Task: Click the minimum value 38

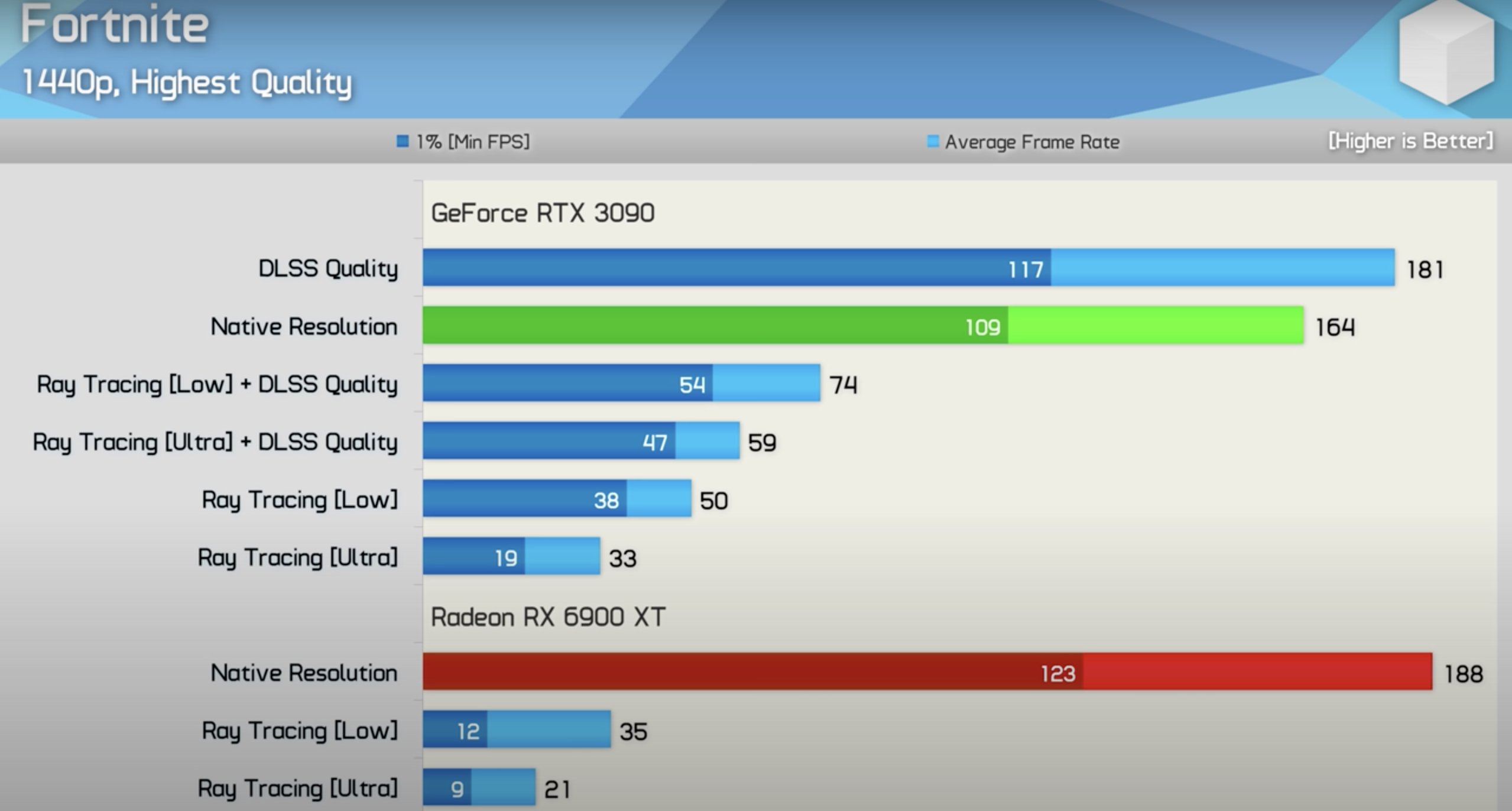Action: (x=606, y=501)
